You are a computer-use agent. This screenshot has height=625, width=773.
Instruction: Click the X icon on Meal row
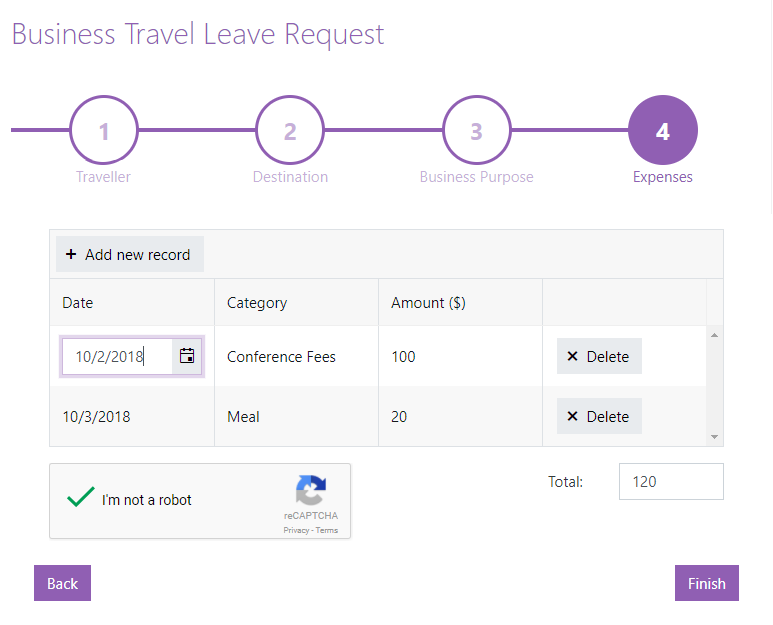pos(573,416)
